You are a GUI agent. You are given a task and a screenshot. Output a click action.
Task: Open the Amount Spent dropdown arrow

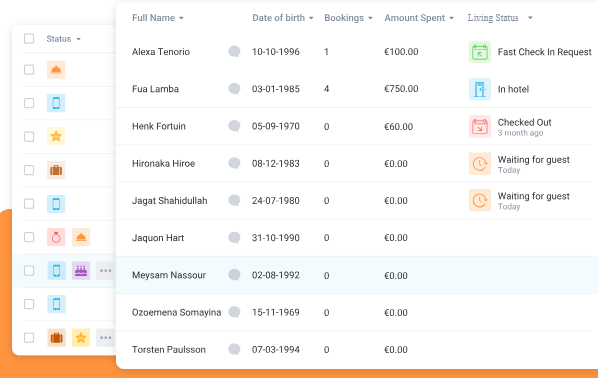[452, 18]
